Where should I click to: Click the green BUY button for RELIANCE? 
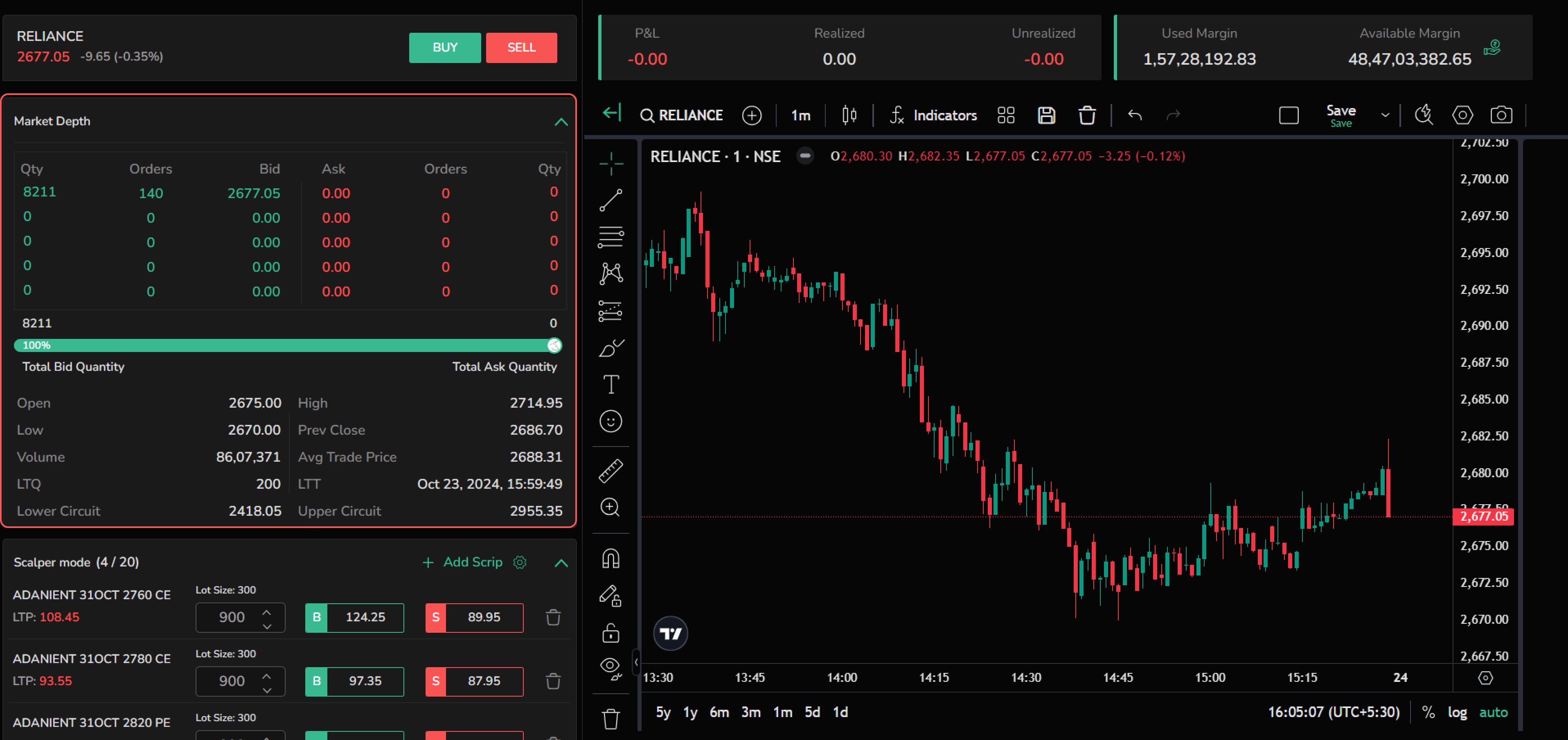click(x=444, y=47)
